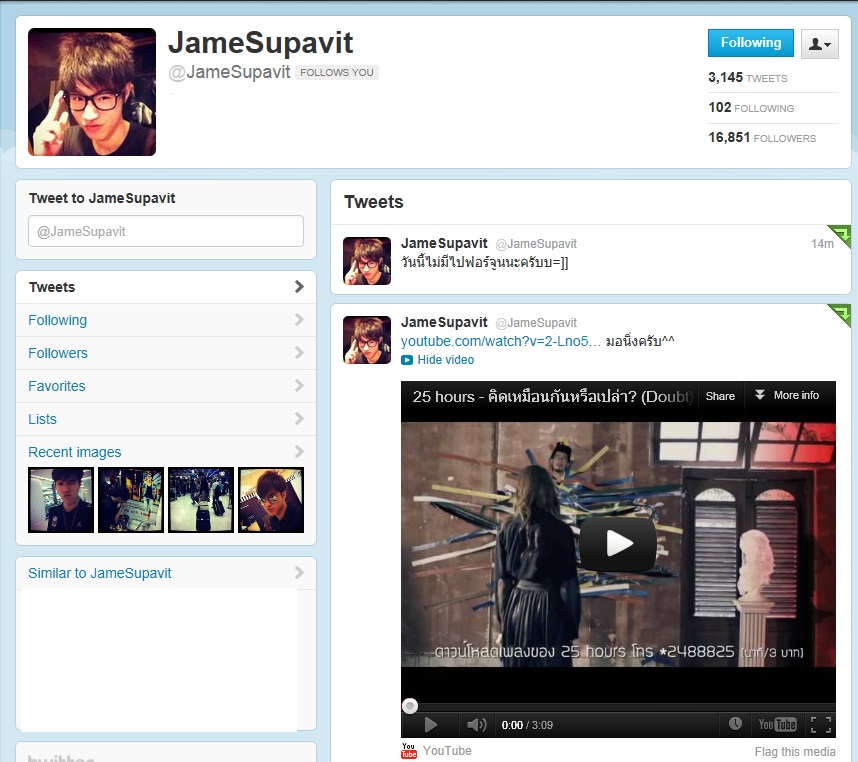Viewport: 858px width, 762px height.
Task: Mute the video with the speaker icon
Action: point(477,725)
